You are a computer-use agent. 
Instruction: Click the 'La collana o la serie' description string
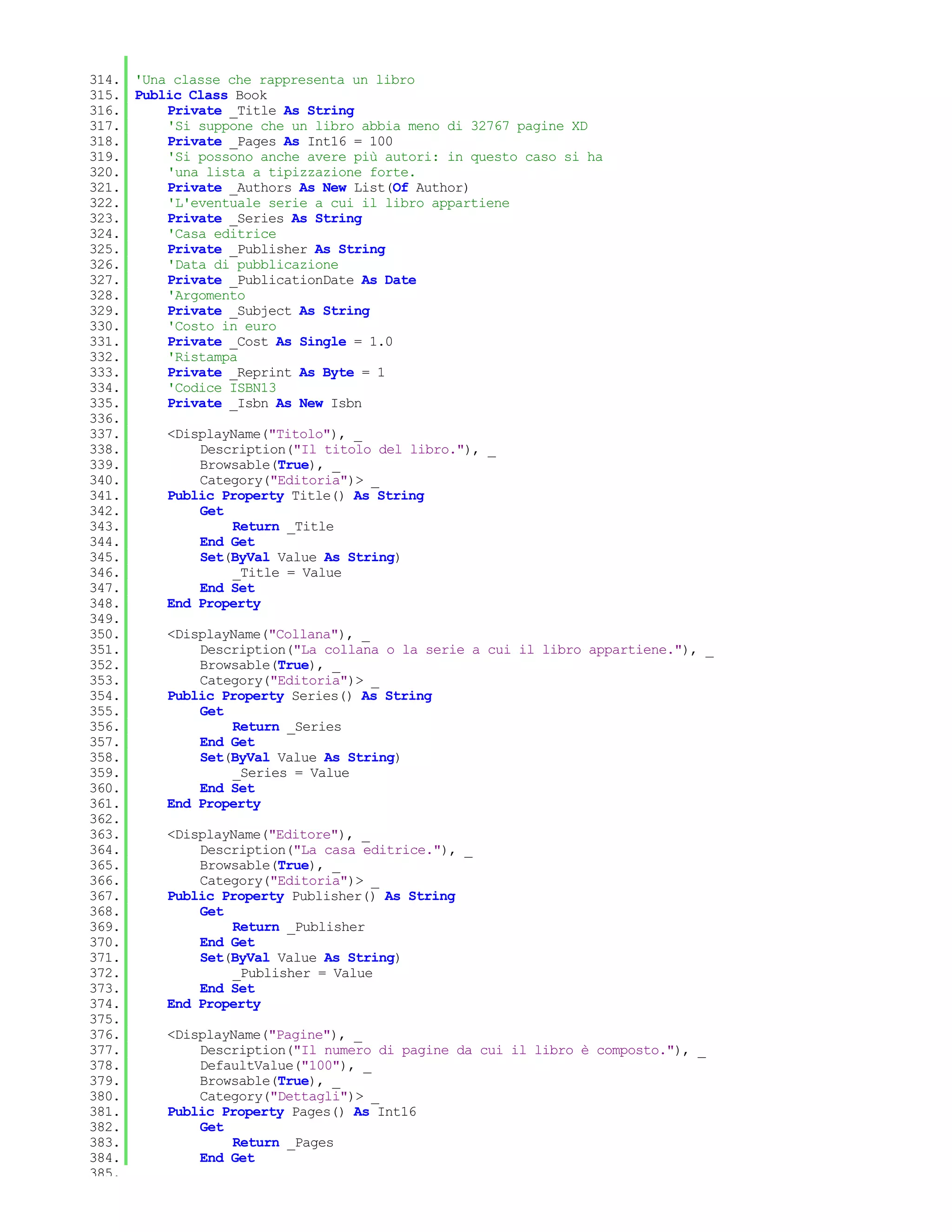tap(489, 650)
